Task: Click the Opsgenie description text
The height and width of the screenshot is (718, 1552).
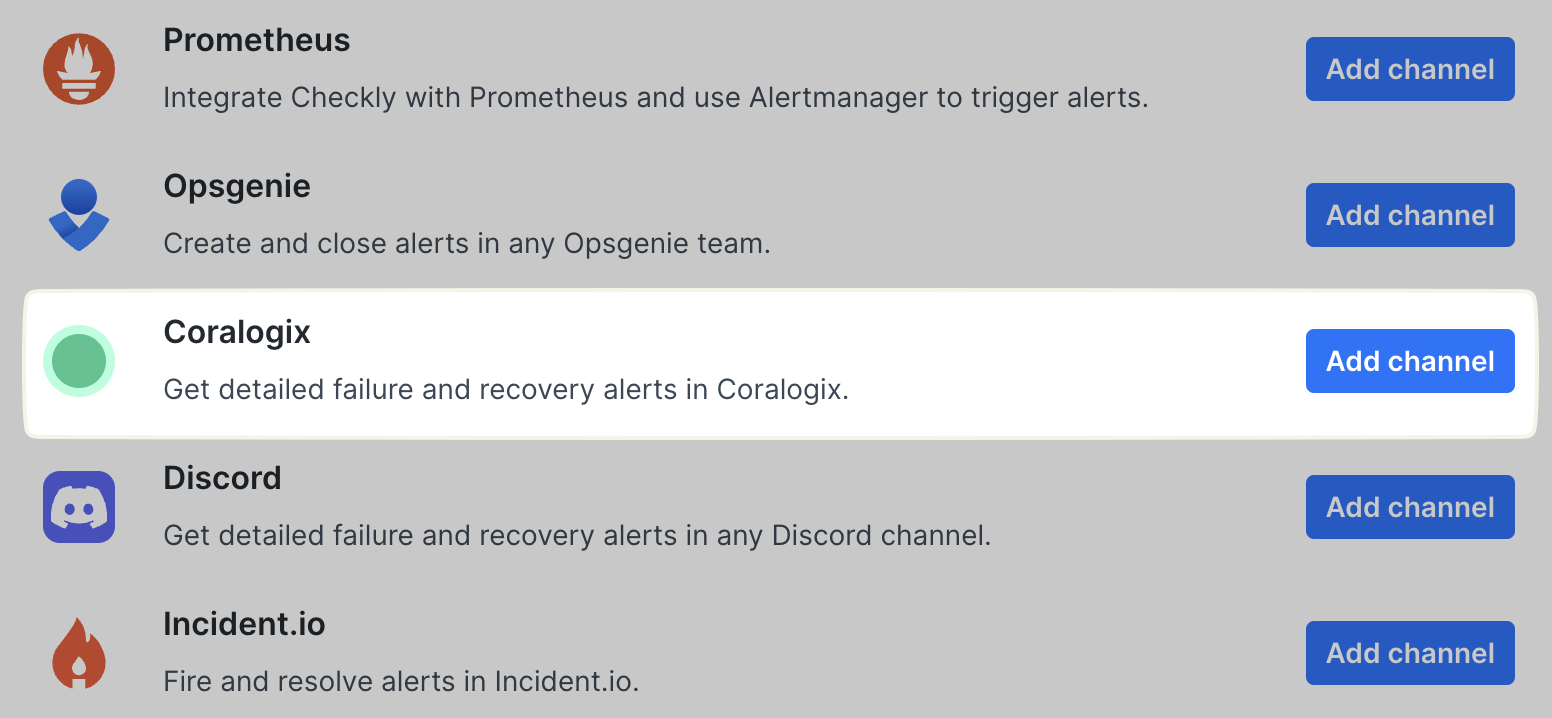Action: click(466, 243)
